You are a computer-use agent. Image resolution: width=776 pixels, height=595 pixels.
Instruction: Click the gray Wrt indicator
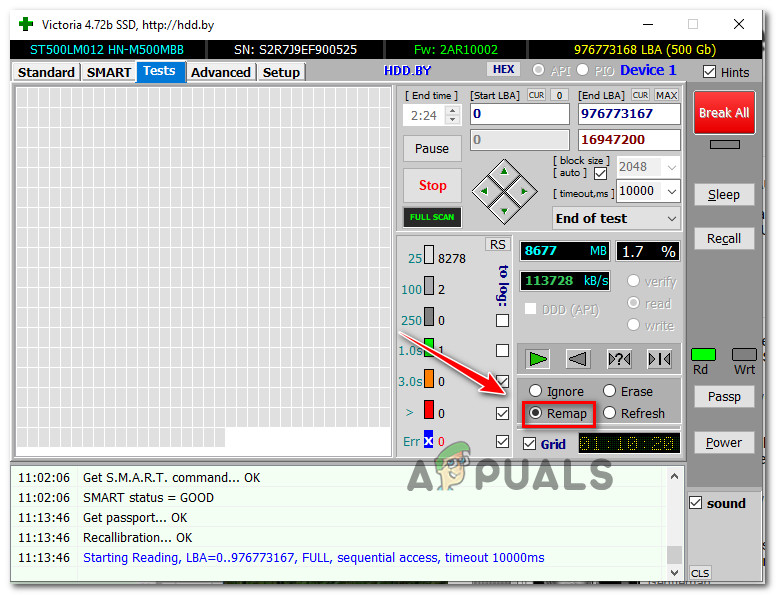[x=744, y=354]
